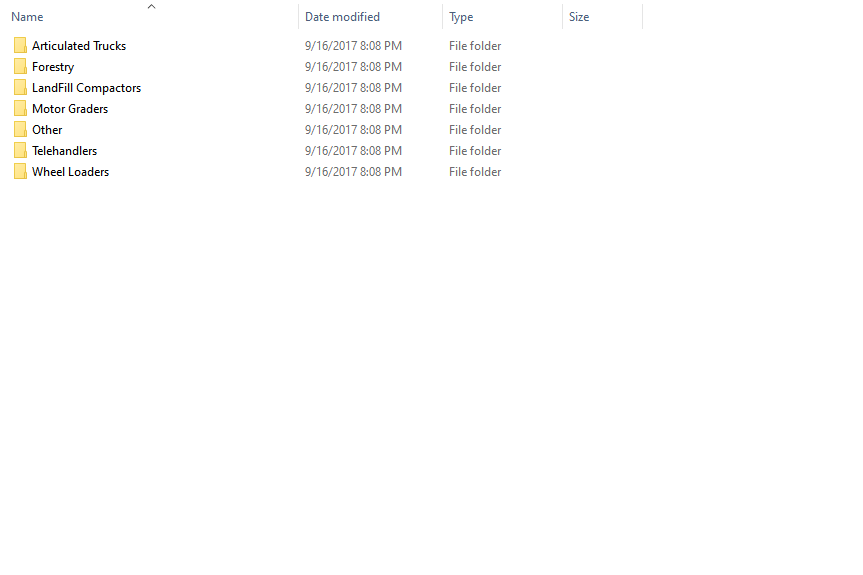Click File folder type of Other row

[x=475, y=129]
